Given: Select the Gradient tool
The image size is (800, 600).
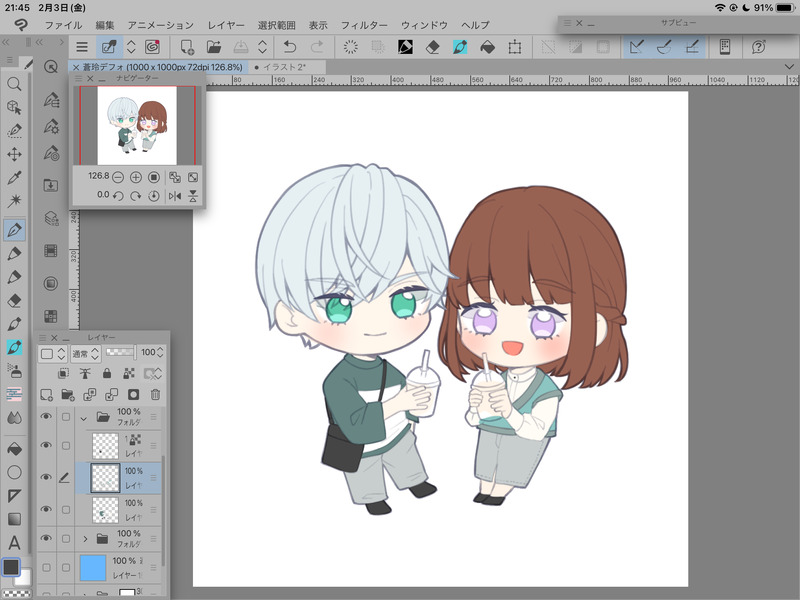Looking at the screenshot, I should tap(14, 519).
